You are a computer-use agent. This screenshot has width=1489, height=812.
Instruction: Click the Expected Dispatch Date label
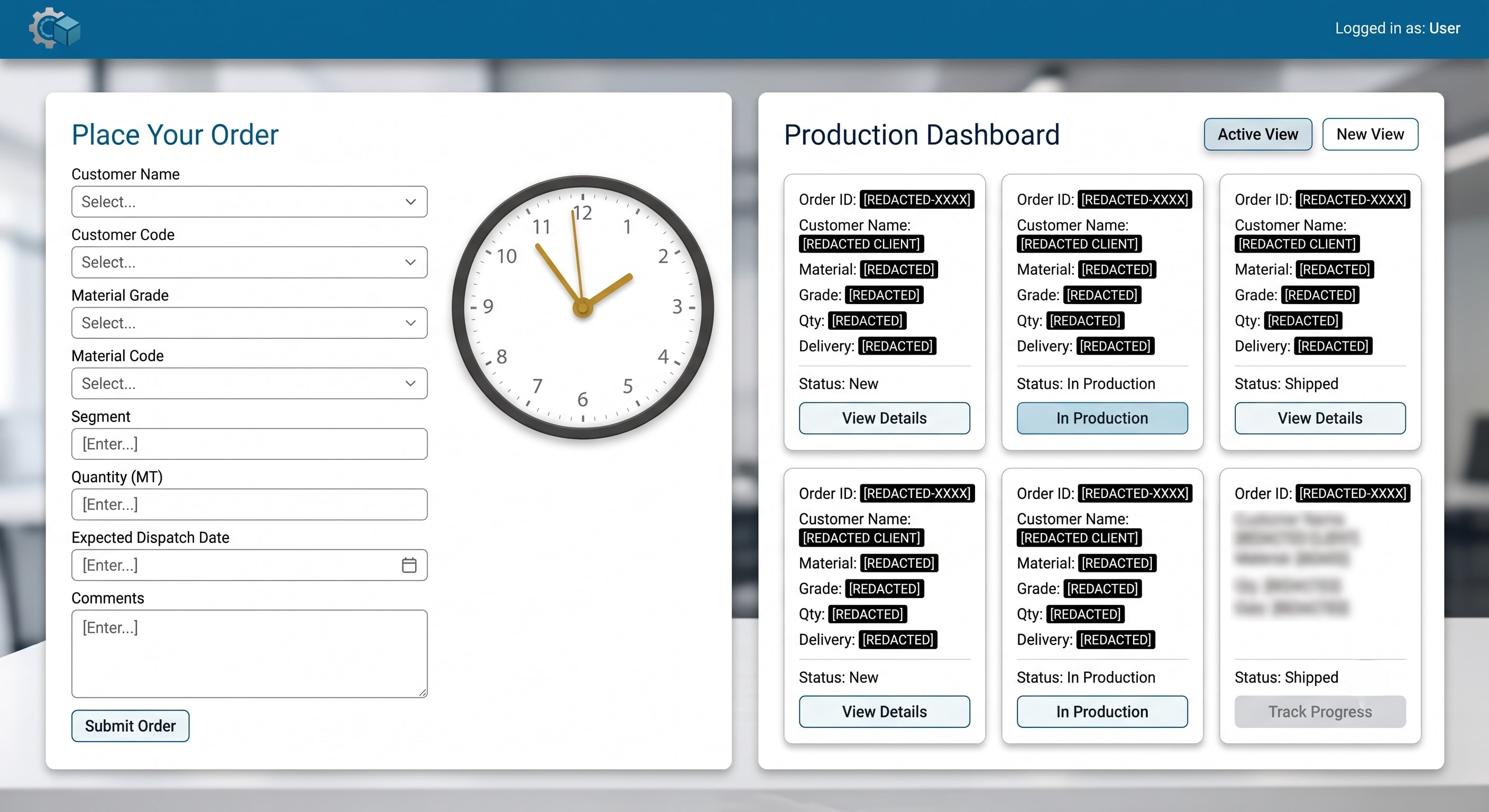pos(150,538)
